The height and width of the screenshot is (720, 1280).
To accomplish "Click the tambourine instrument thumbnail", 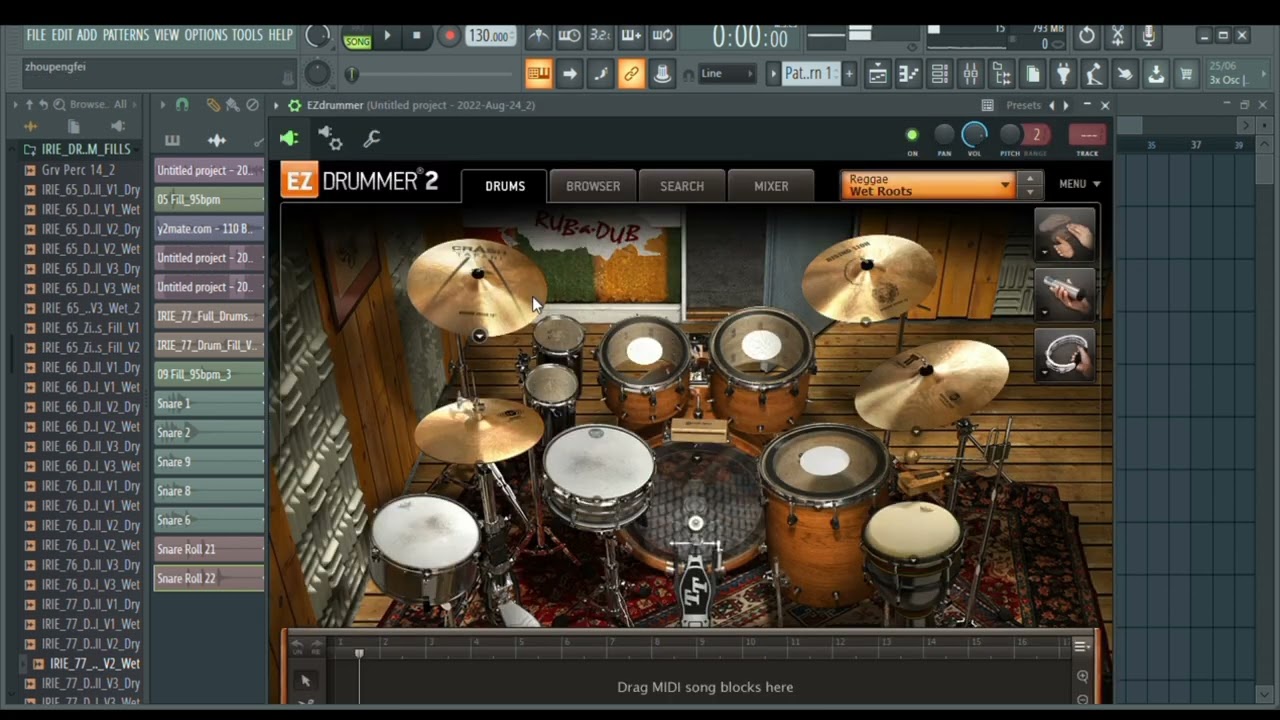I will [x=1064, y=353].
